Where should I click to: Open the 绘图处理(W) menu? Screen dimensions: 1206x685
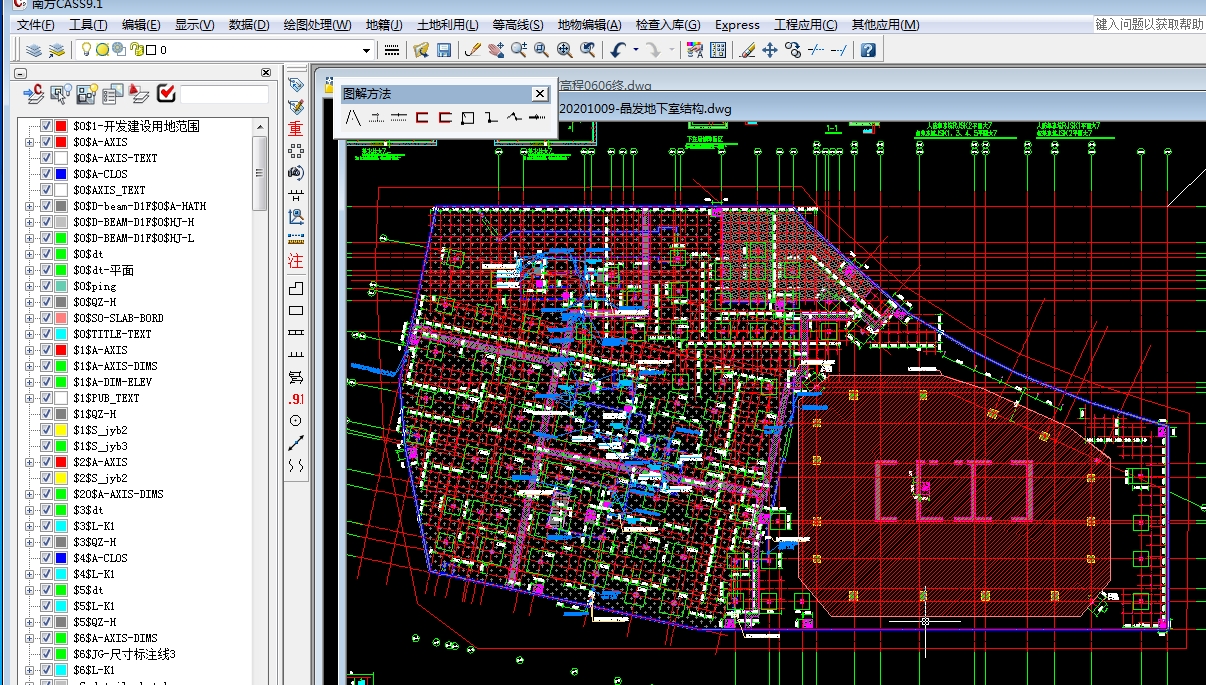click(317, 25)
